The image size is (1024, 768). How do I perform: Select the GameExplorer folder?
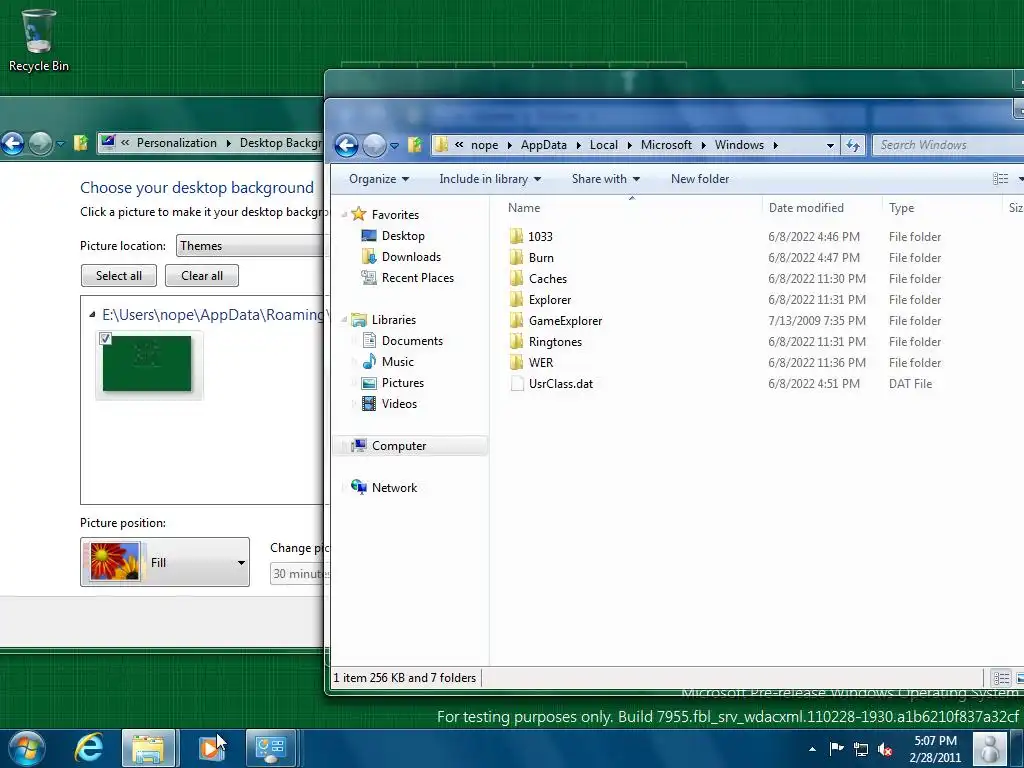(x=565, y=321)
